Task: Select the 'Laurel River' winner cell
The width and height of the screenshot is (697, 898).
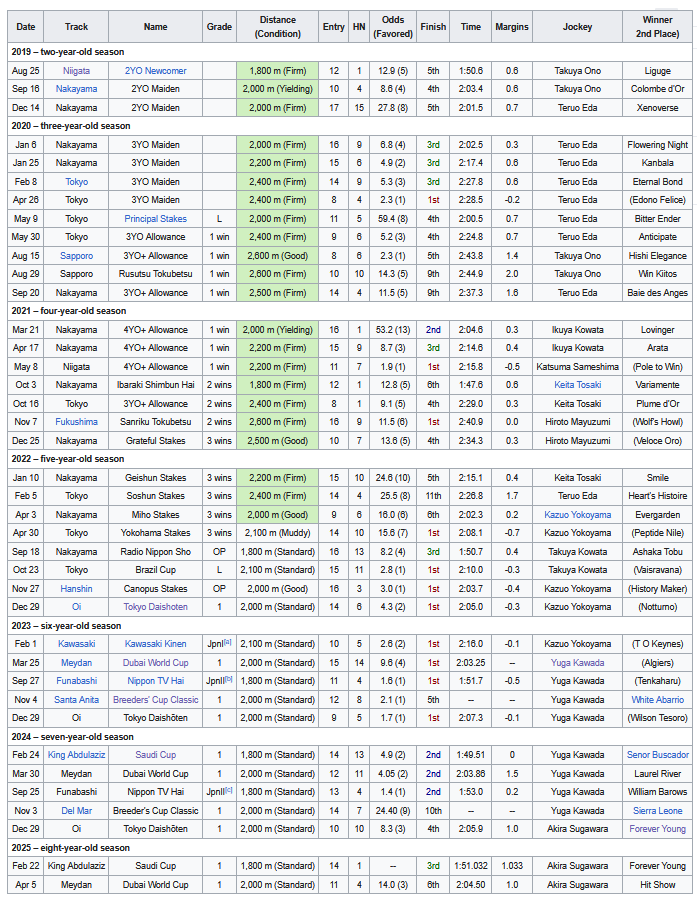Action: tap(657, 774)
